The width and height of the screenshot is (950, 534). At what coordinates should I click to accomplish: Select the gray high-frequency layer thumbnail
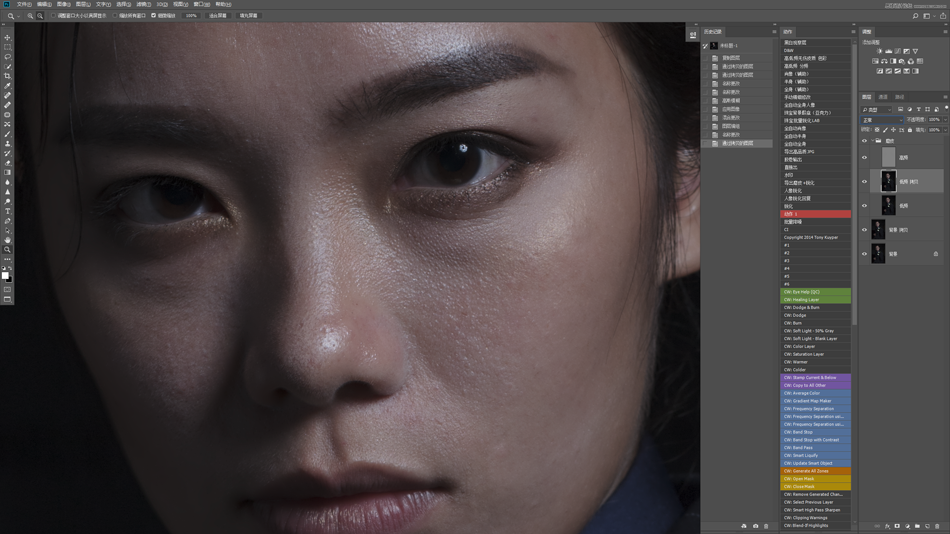point(888,158)
